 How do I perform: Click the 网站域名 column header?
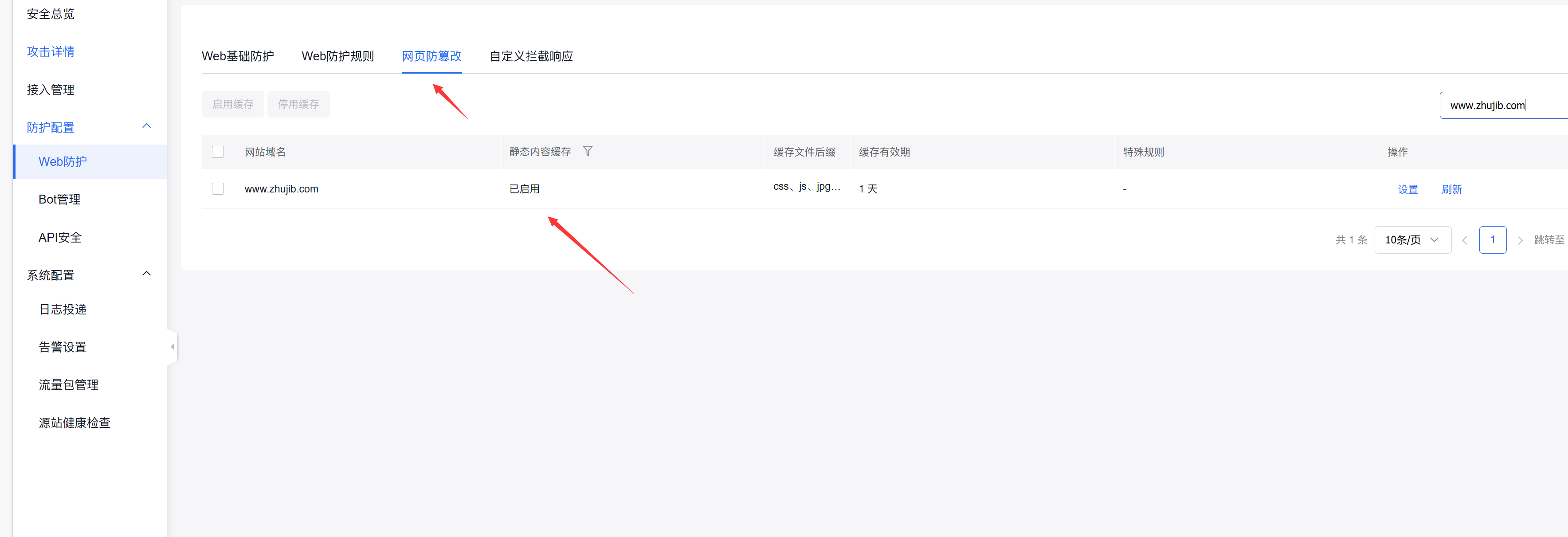pyautogui.click(x=265, y=152)
